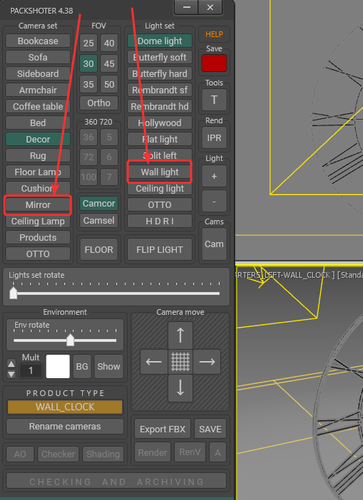Select the Sofa camera set
This screenshot has height=500, width=363.
pyautogui.click(x=38, y=57)
